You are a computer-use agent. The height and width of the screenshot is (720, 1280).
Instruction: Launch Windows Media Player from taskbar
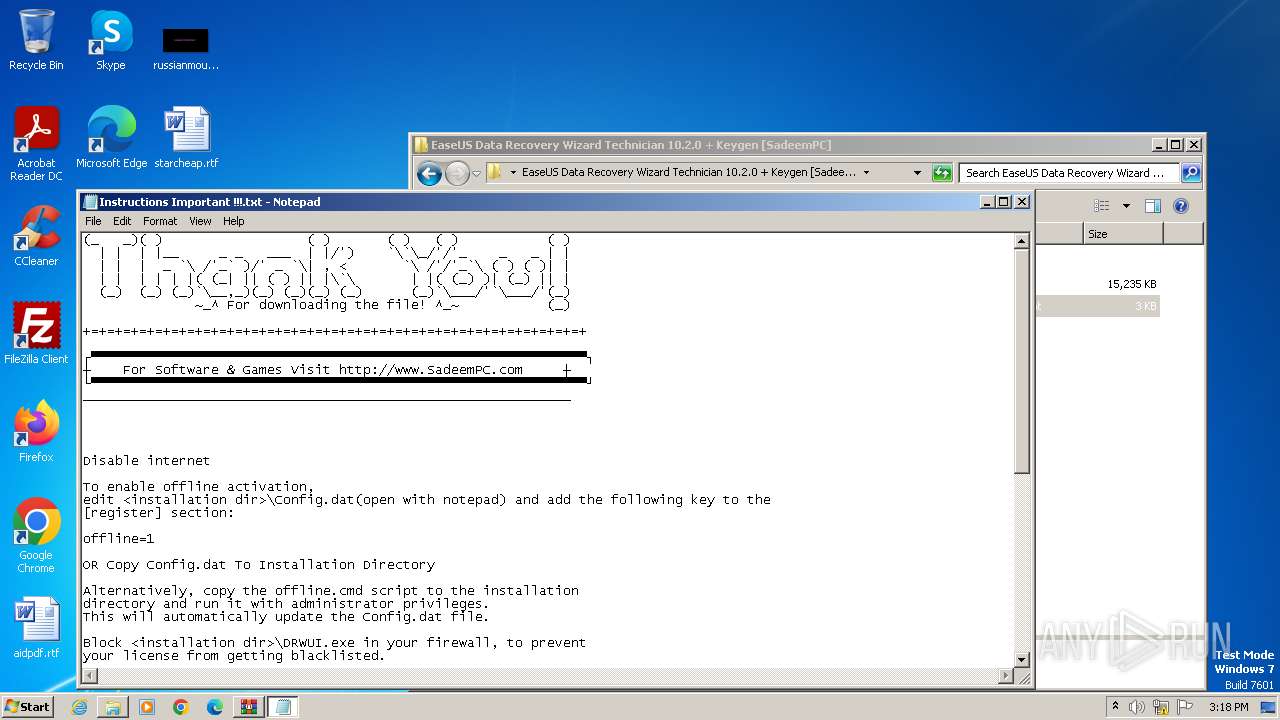[147, 707]
